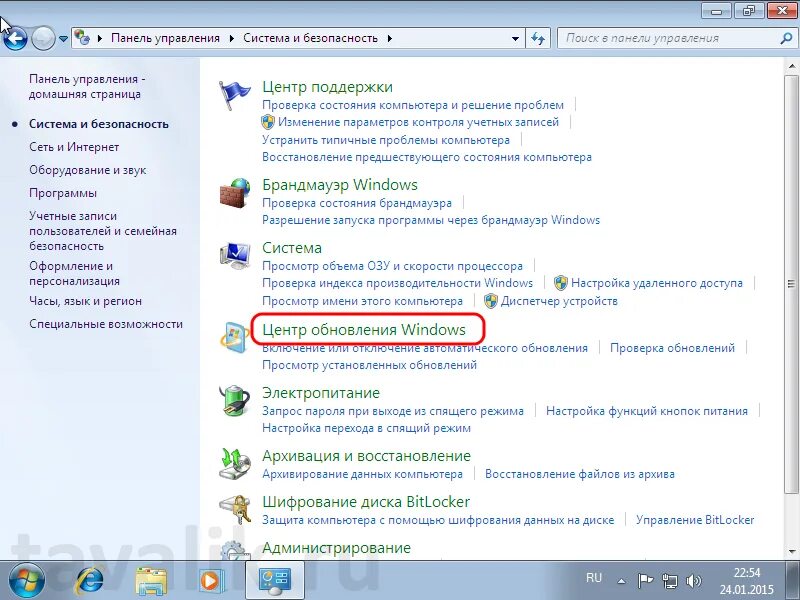Click the scrollbar down arrow
This screenshot has height=600, width=800.
pos(792,551)
